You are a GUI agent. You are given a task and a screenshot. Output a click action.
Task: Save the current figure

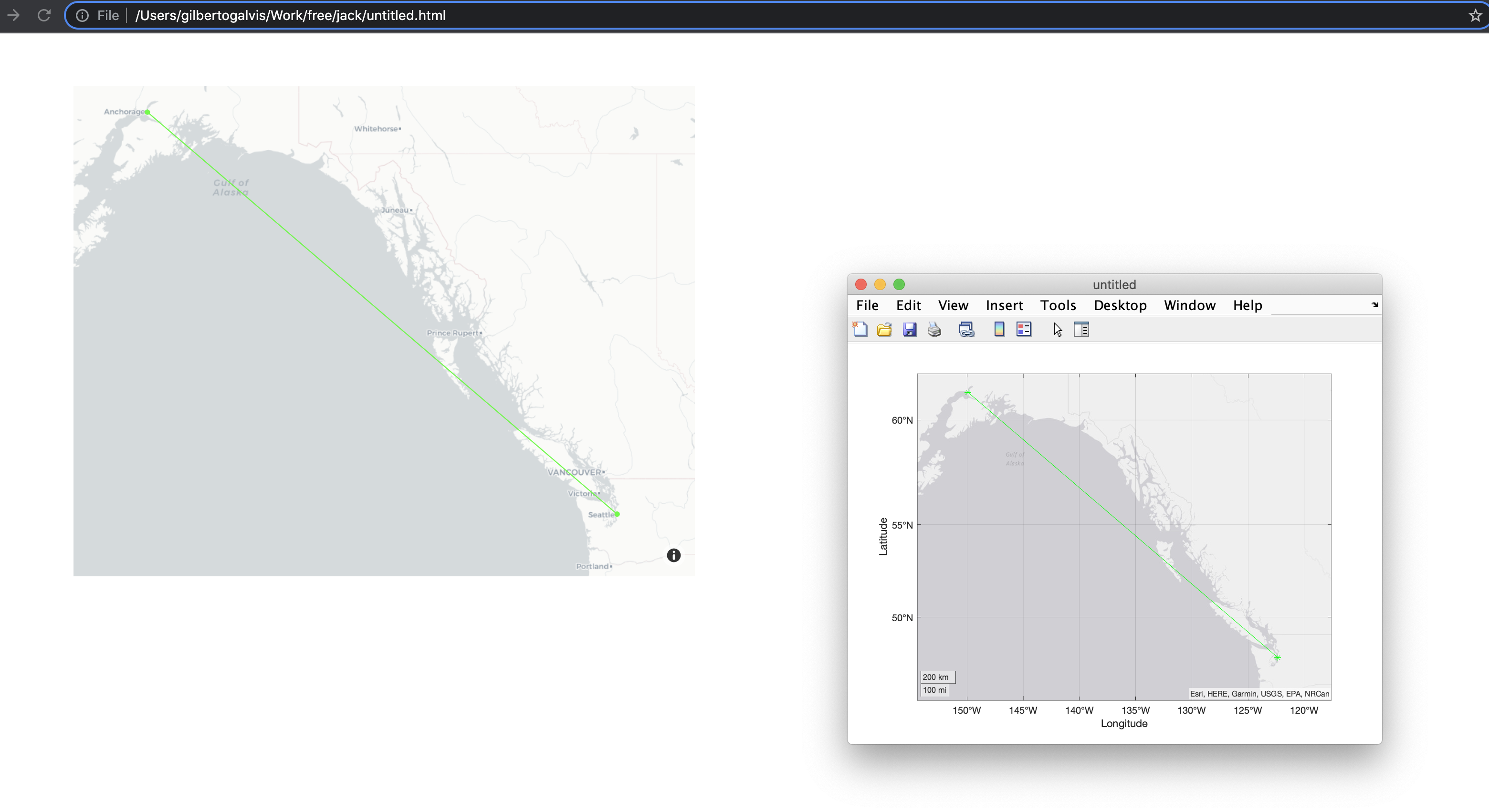tap(909, 329)
